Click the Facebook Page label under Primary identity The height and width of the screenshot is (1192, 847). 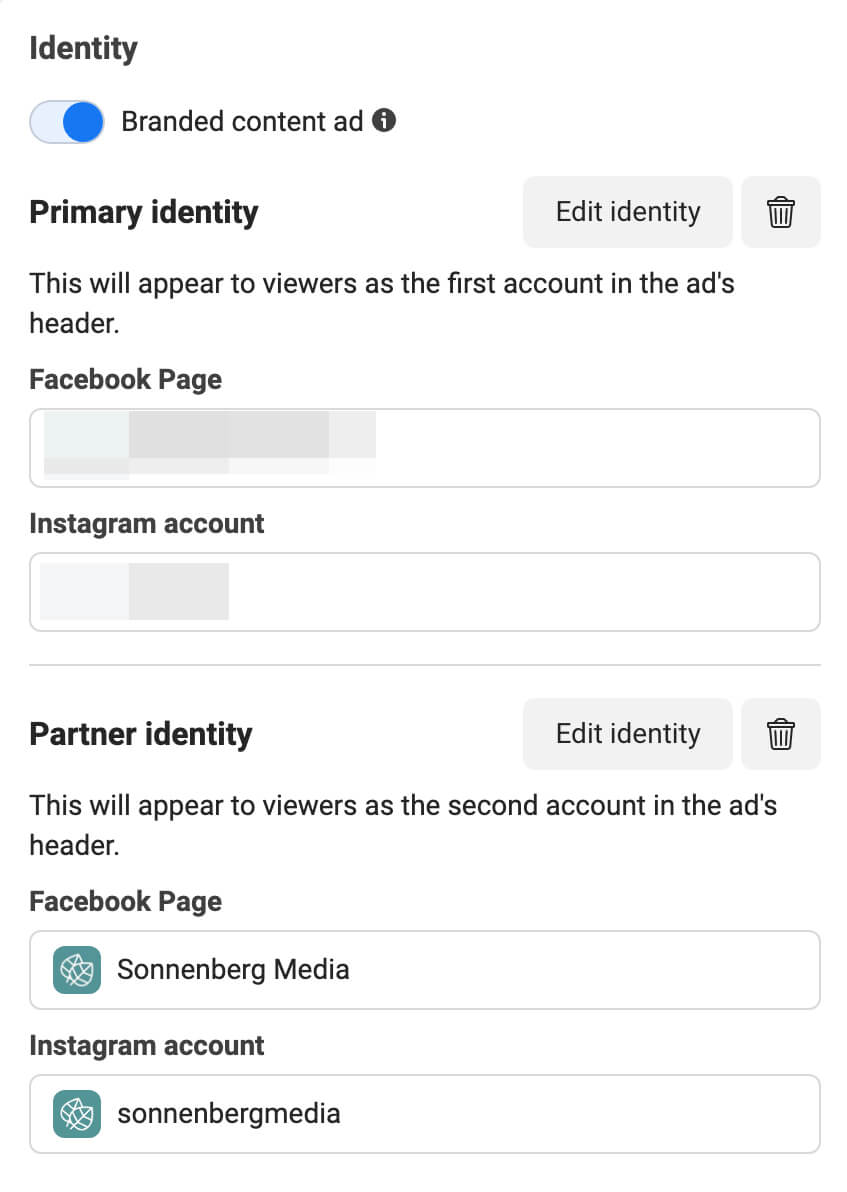126,380
